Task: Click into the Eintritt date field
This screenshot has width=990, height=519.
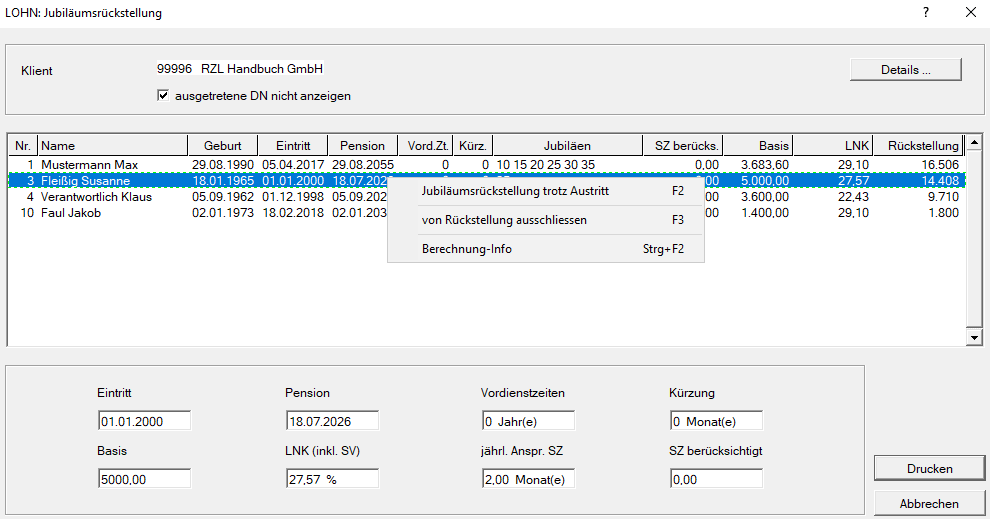Action: pos(144,421)
